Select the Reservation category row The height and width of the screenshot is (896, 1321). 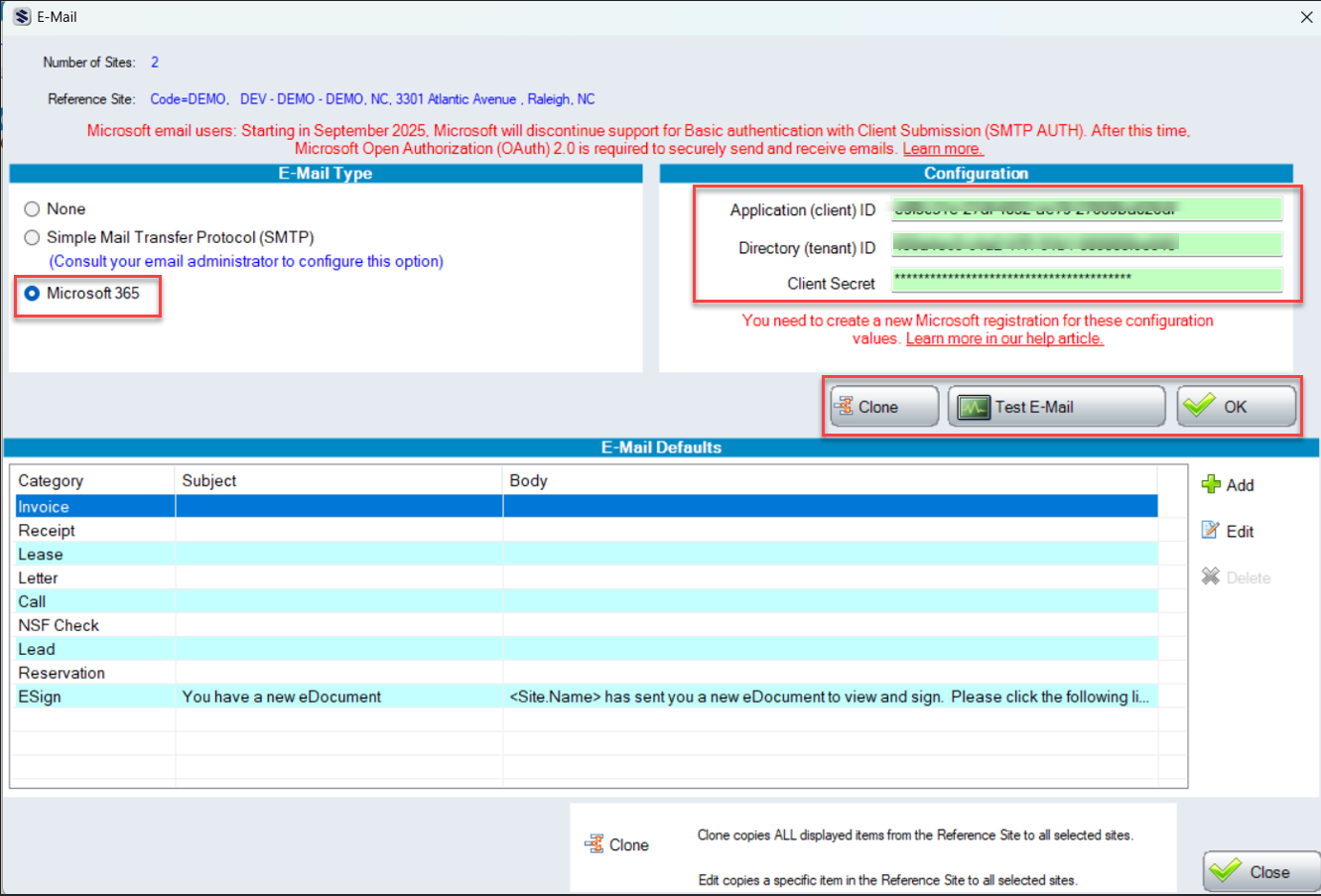(x=585, y=673)
